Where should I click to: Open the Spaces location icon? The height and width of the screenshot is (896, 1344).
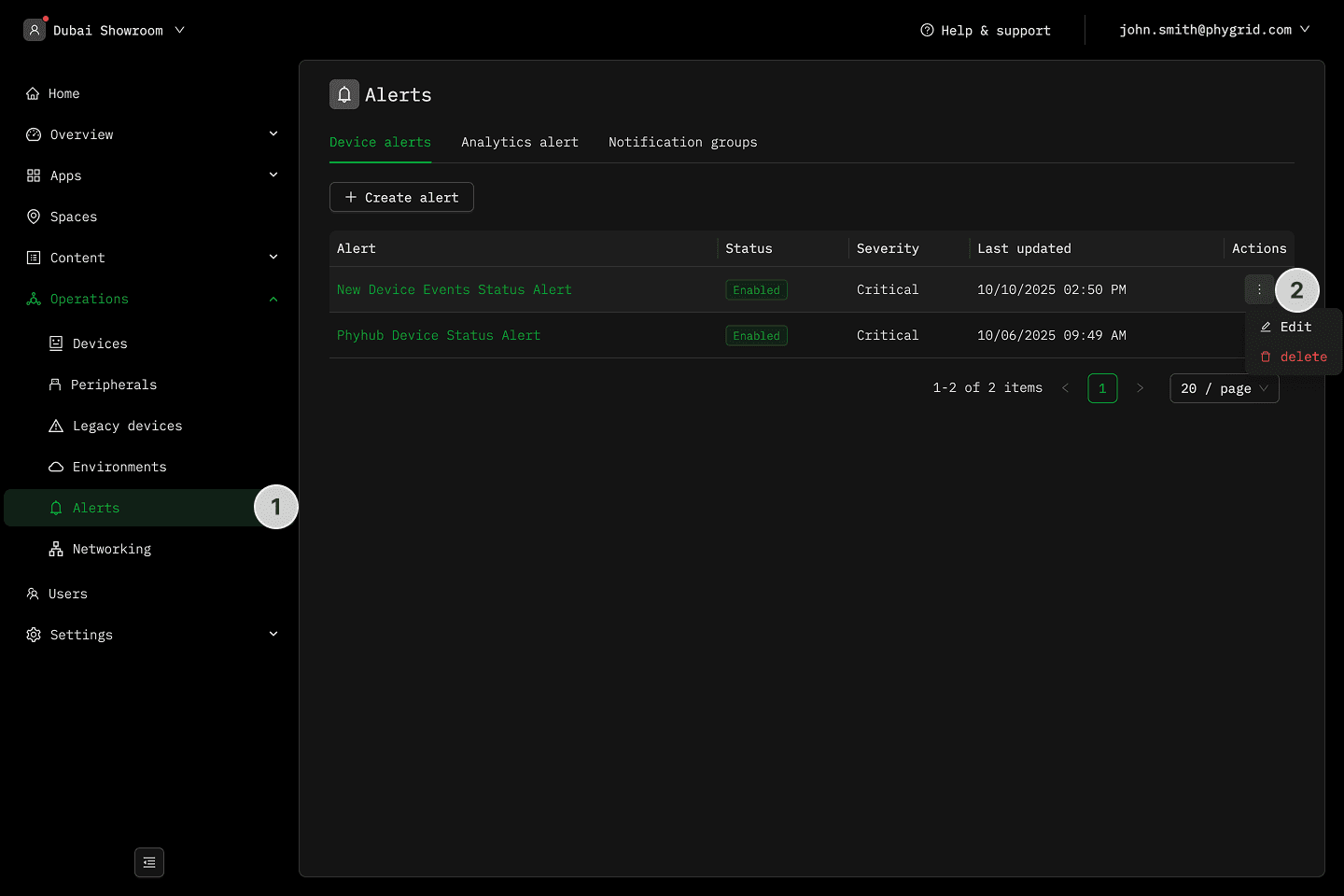coord(34,217)
